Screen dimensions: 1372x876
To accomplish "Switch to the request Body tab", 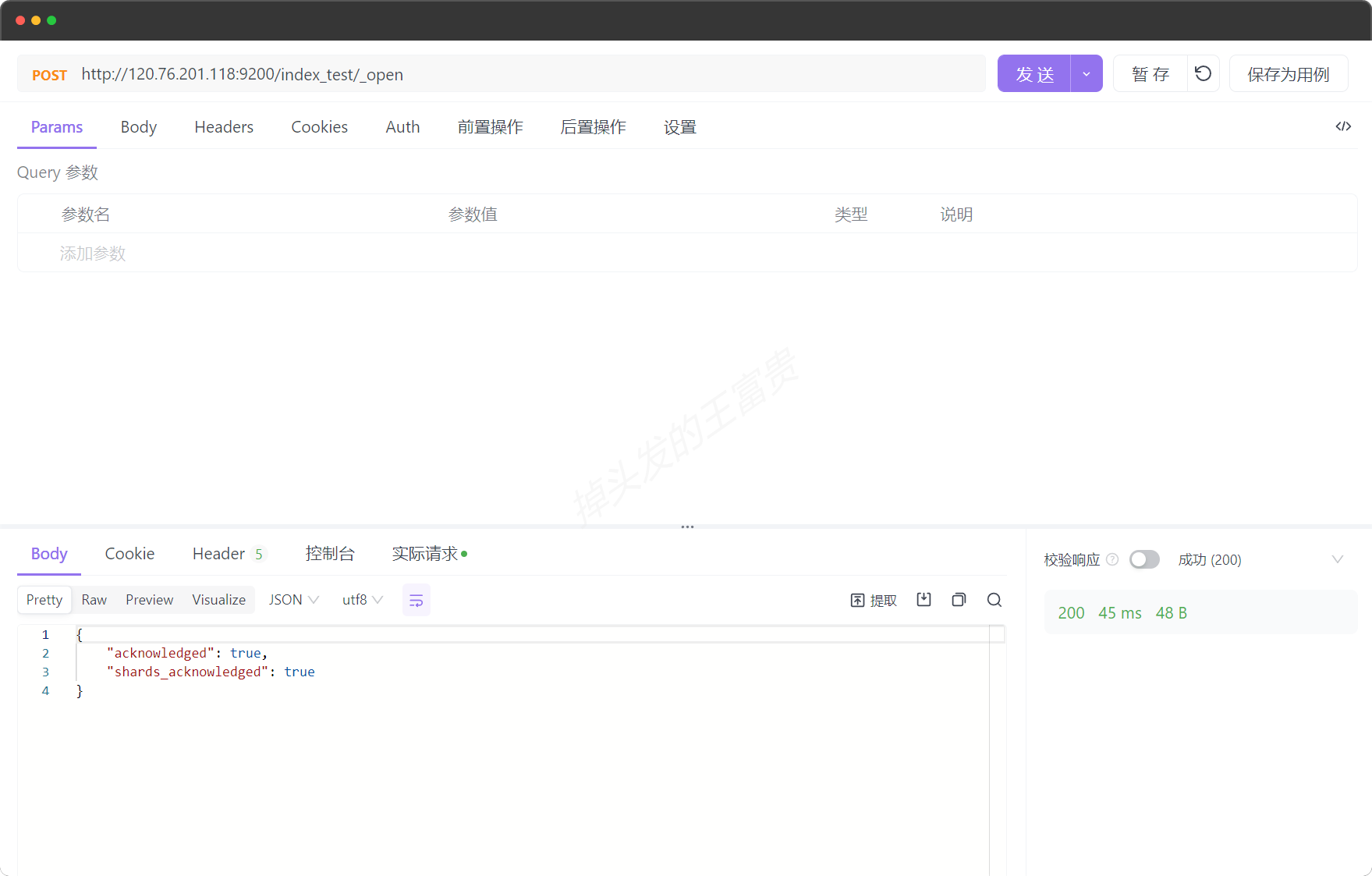I will [x=139, y=127].
